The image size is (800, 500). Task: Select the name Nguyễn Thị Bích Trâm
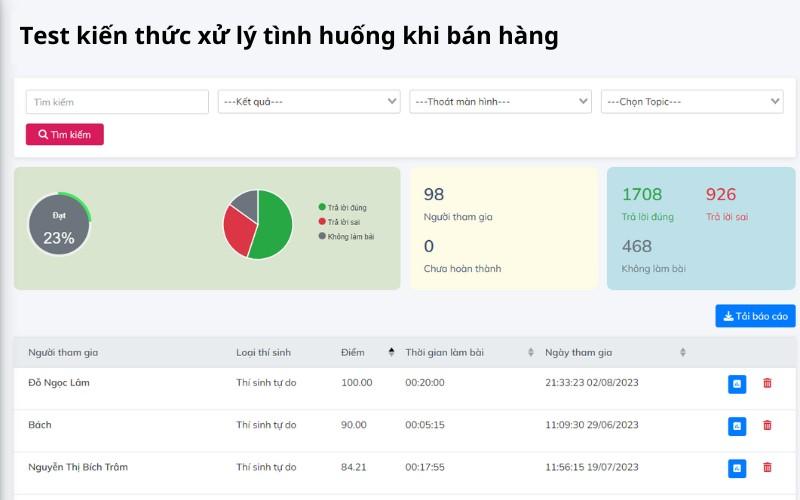point(78,467)
